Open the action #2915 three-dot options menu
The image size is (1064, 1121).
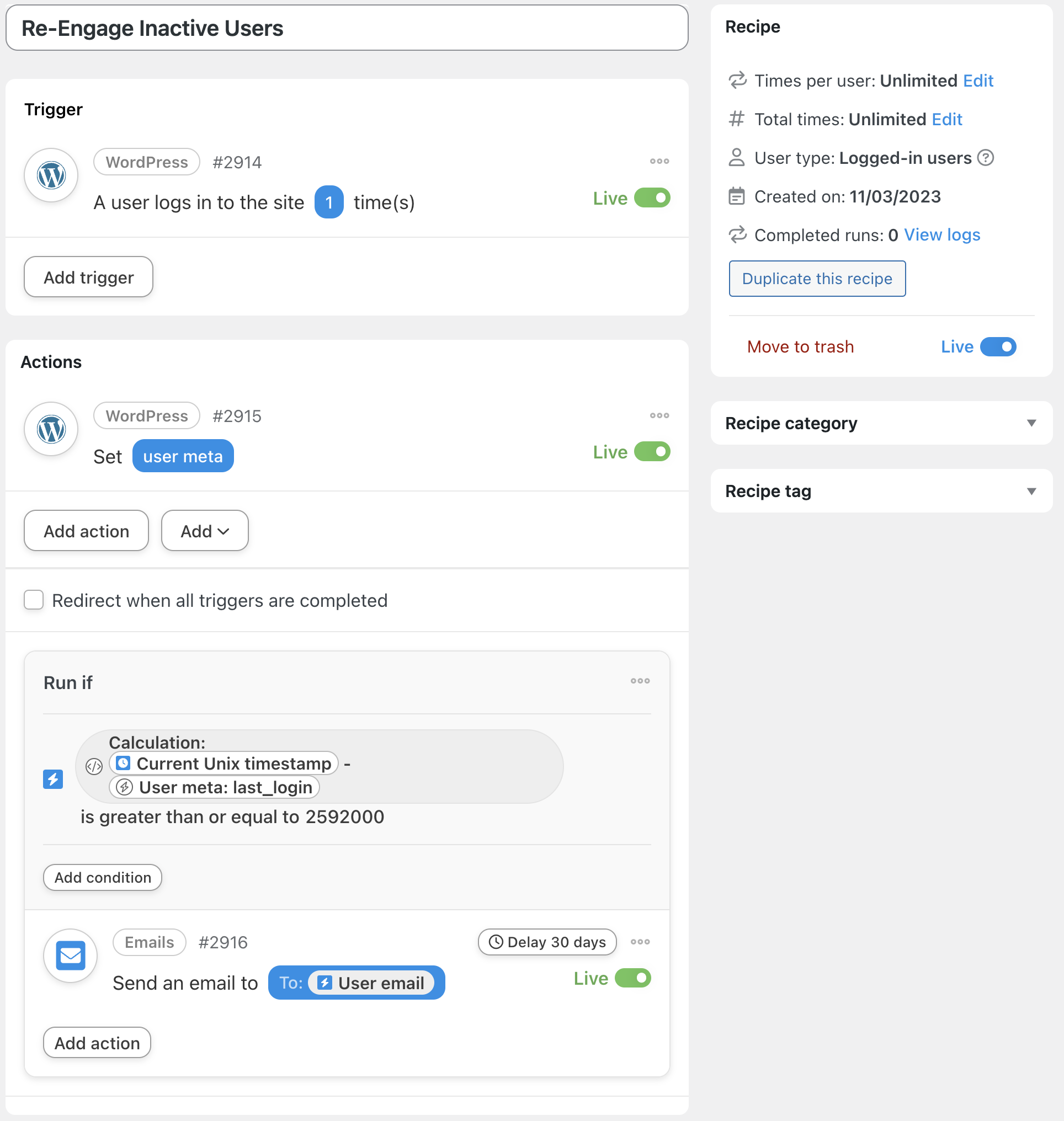[x=659, y=415]
